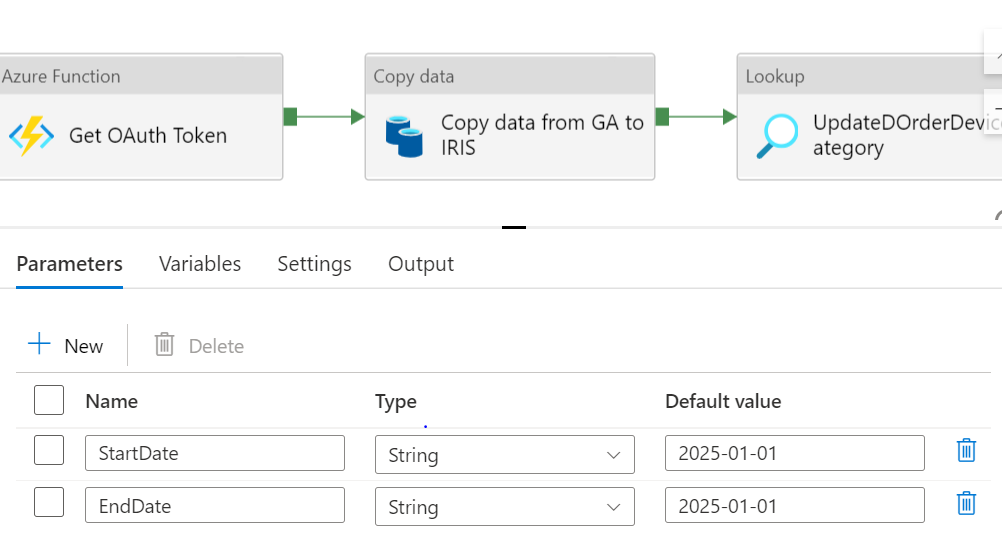Open the EndDate Type dropdown
Image resolution: width=1002 pixels, height=534 pixels.
(504, 507)
